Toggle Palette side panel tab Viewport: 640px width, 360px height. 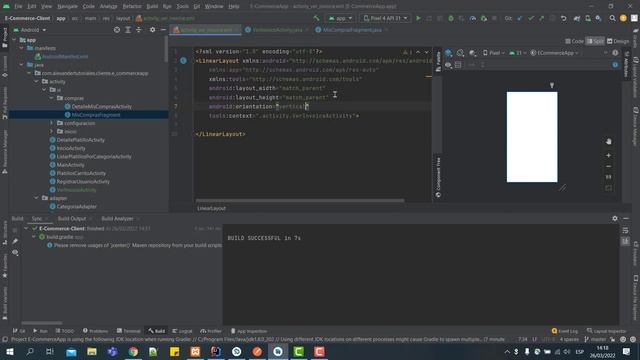[x=438, y=62]
